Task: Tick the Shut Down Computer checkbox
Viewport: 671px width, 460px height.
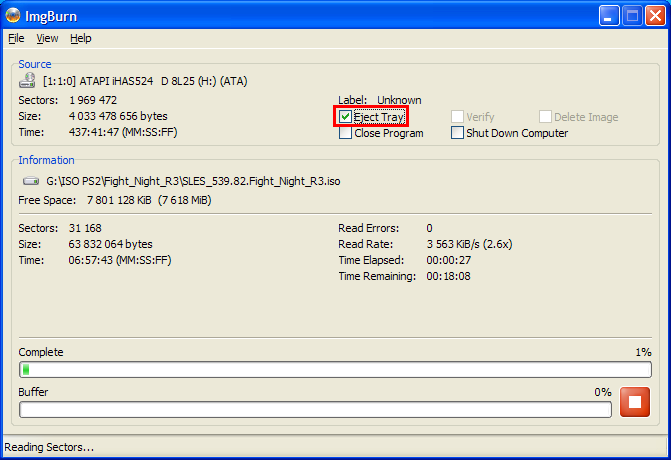Action: pos(457,133)
